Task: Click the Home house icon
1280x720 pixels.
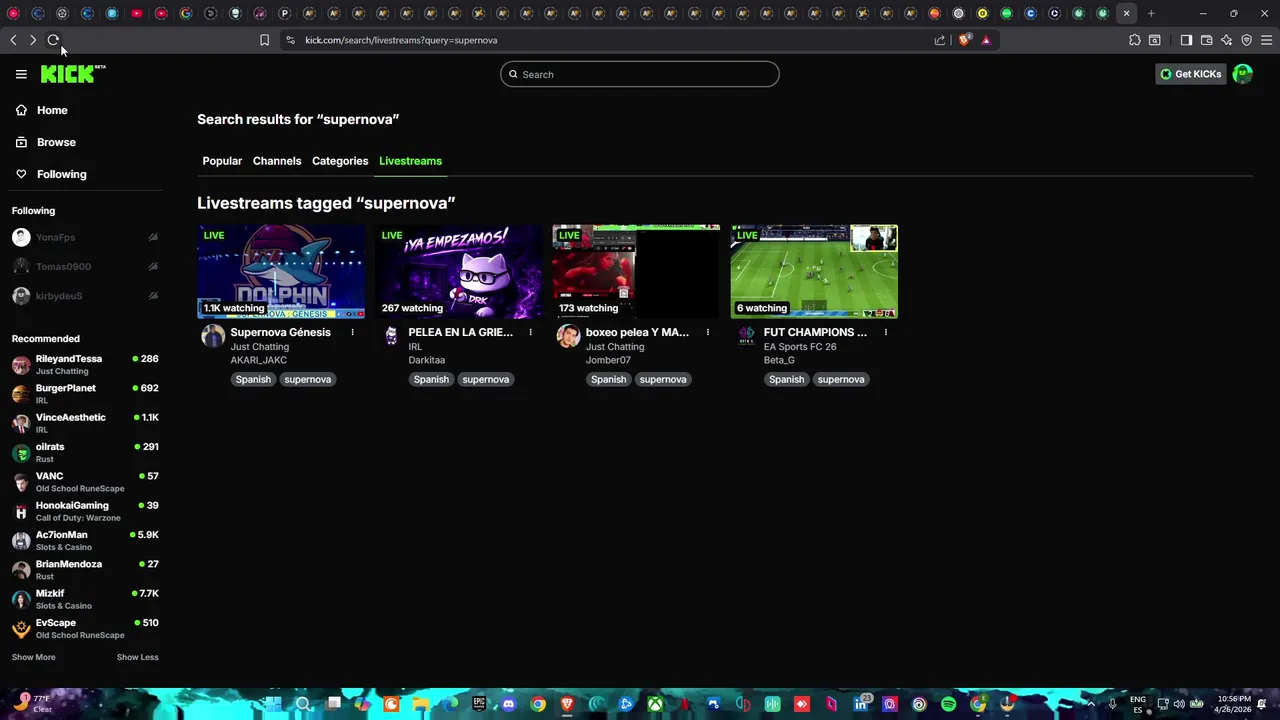Action: coord(21,110)
